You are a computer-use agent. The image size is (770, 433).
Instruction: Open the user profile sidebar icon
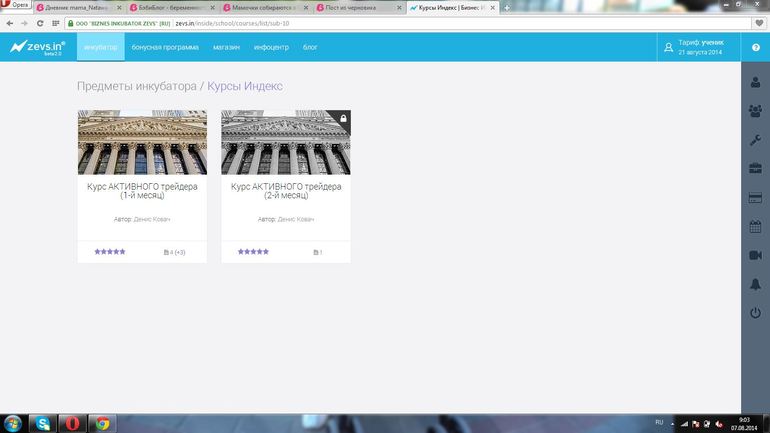[755, 82]
